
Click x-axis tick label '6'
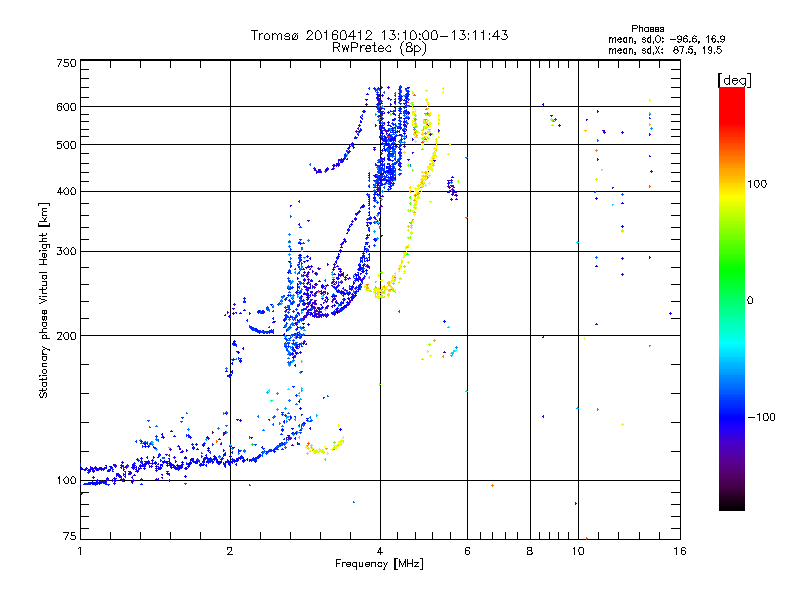467,551
